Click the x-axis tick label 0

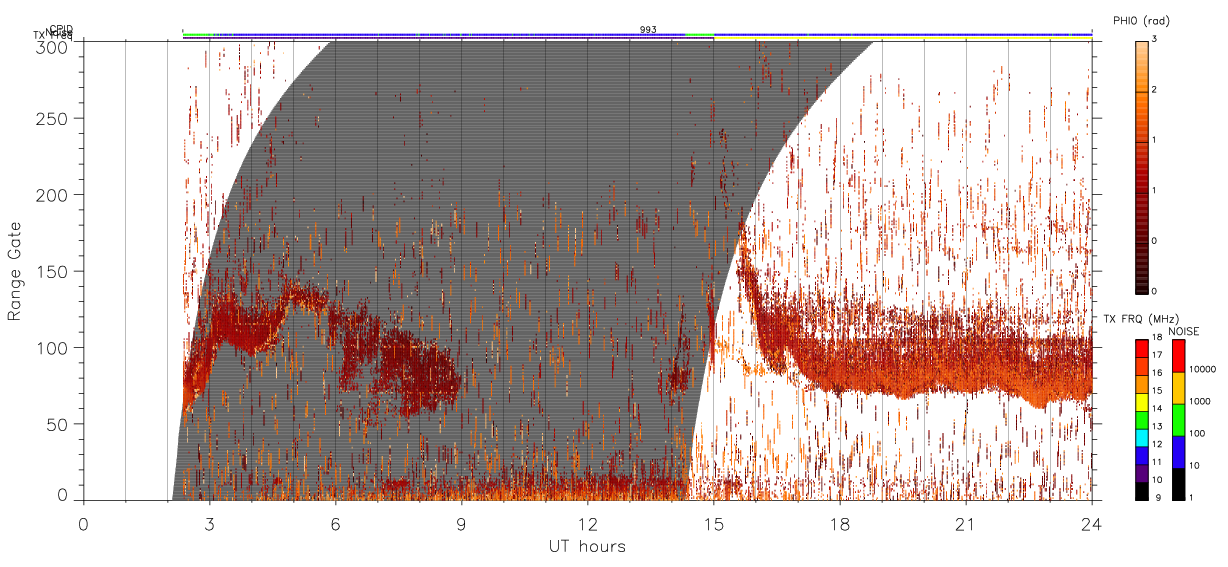pos(84,523)
